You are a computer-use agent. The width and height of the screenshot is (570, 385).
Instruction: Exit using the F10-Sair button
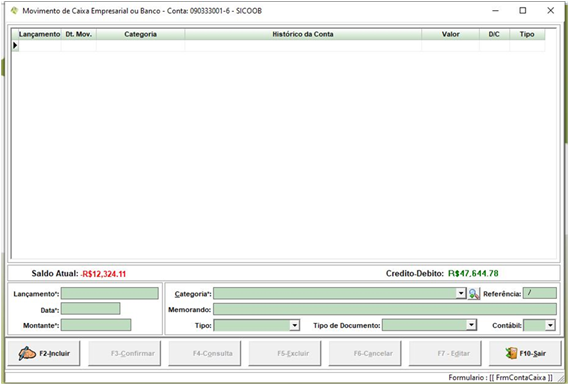pos(525,353)
